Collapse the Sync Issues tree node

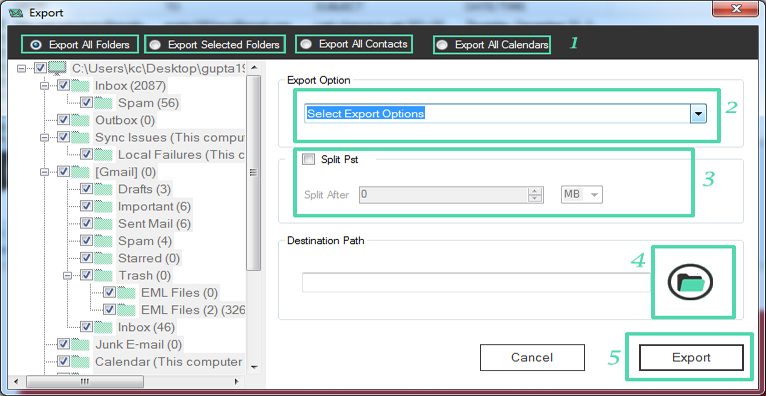[44, 138]
